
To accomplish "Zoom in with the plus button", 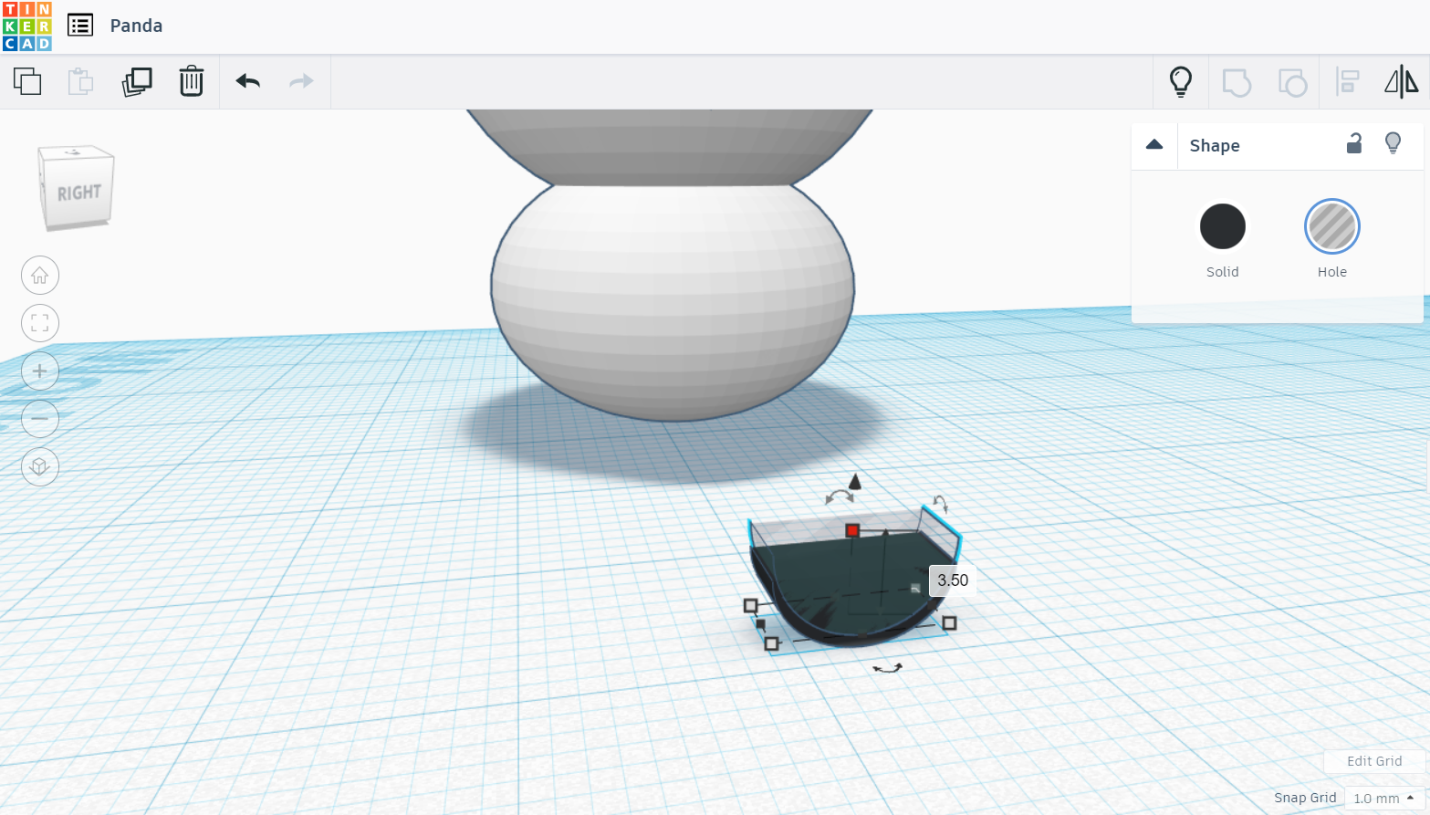I will point(40,371).
